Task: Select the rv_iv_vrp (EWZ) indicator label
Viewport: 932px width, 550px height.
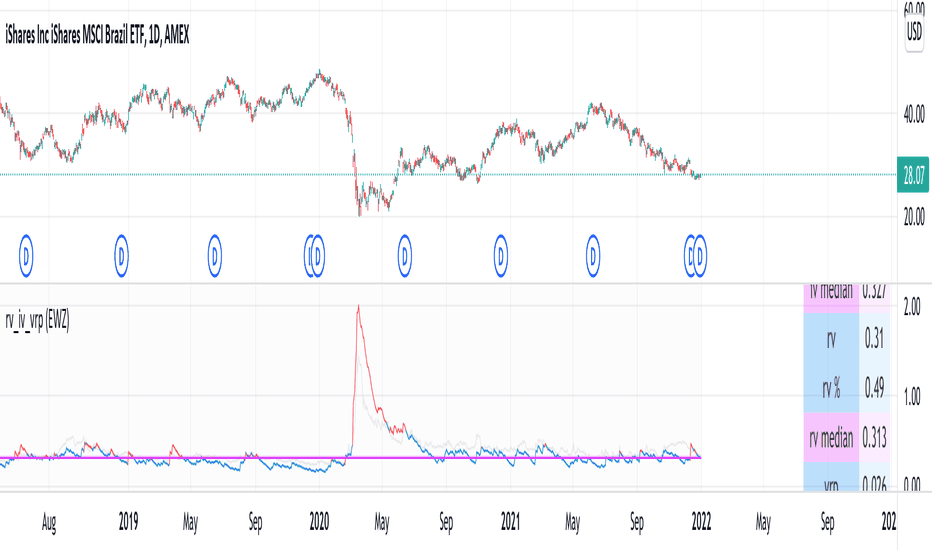Action: (x=37, y=321)
